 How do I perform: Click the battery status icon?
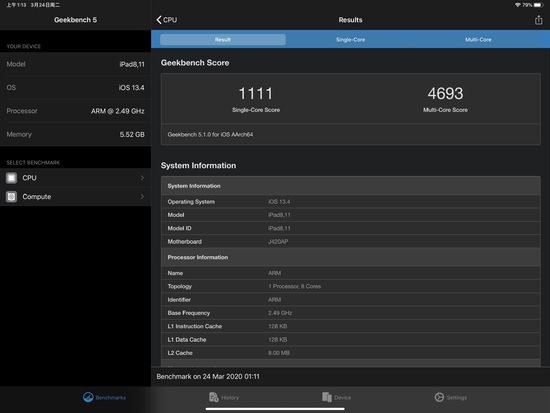pyautogui.click(x=538, y=5)
